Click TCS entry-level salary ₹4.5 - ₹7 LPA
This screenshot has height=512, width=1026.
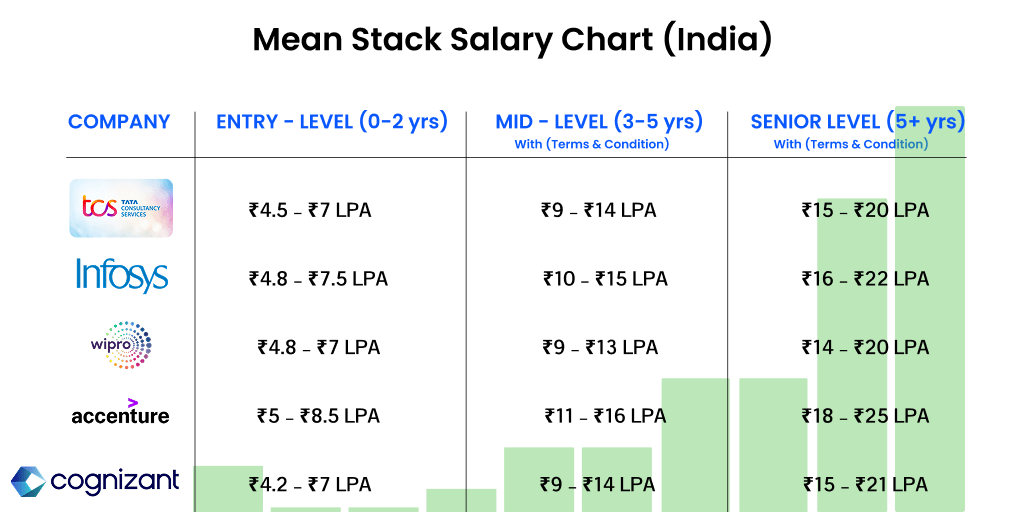coord(313,211)
